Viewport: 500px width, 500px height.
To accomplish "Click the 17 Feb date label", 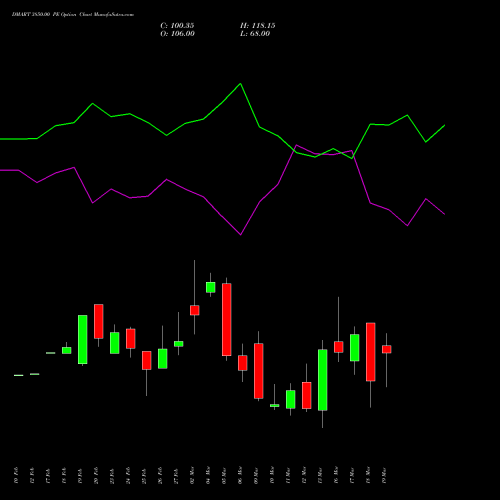I will click(x=48, y=475).
